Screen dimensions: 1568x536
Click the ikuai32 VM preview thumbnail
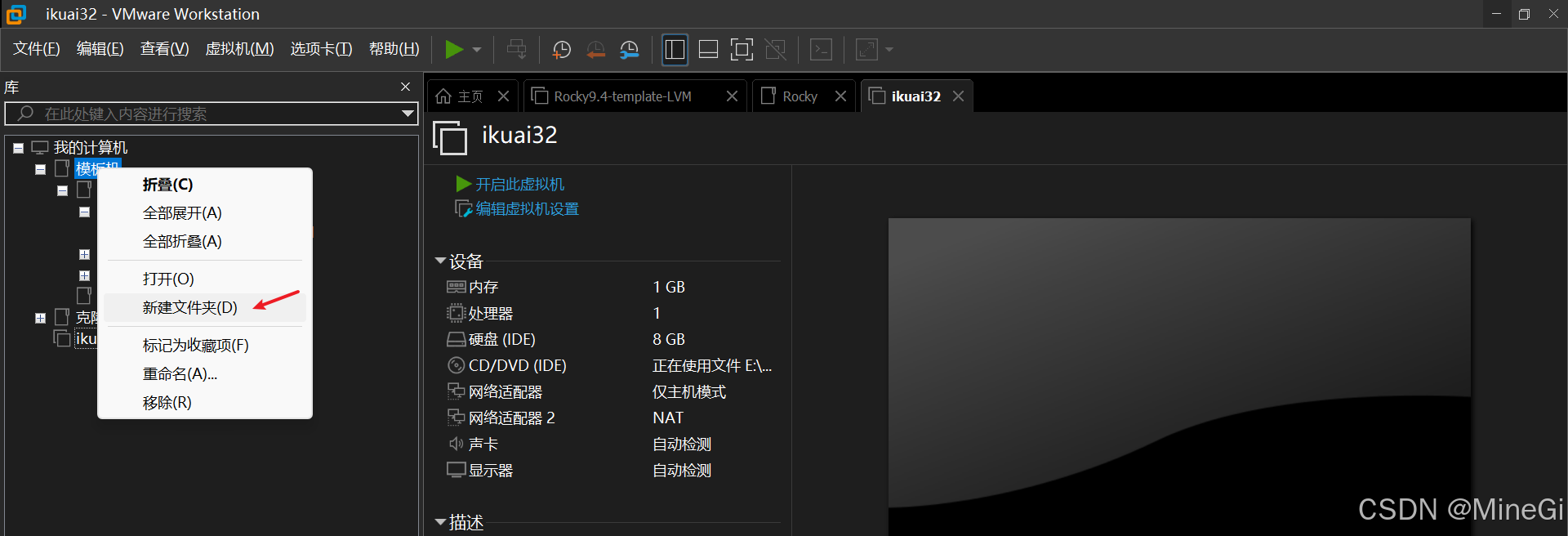pos(1179,376)
